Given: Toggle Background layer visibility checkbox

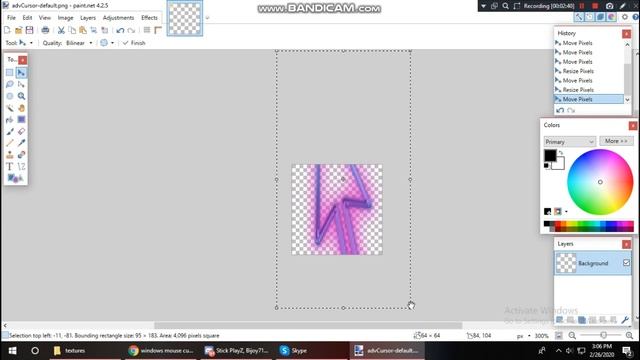Looking at the screenshot, I should [626, 263].
